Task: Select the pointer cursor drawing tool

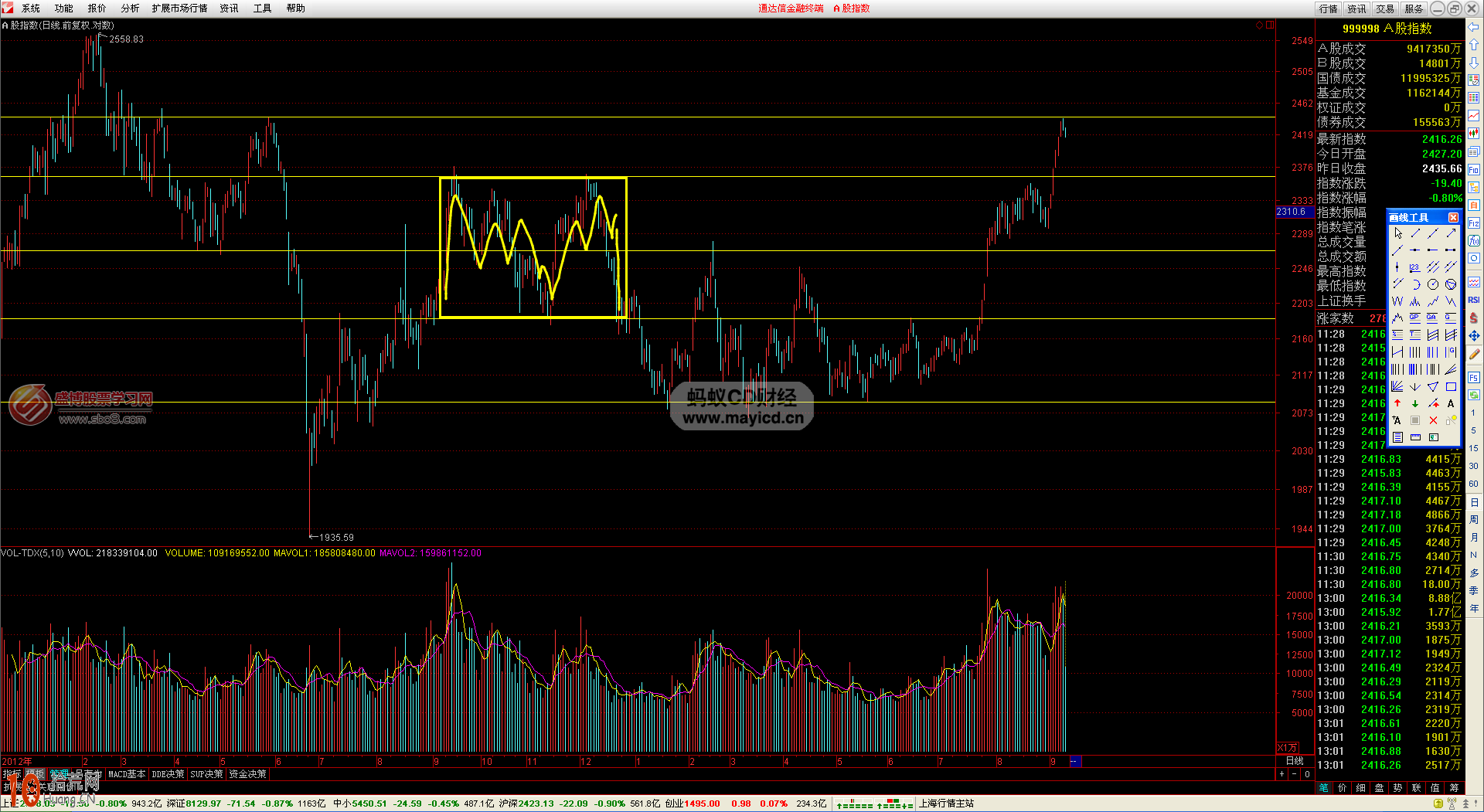Action: pyautogui.click(x=1397, y=233)
